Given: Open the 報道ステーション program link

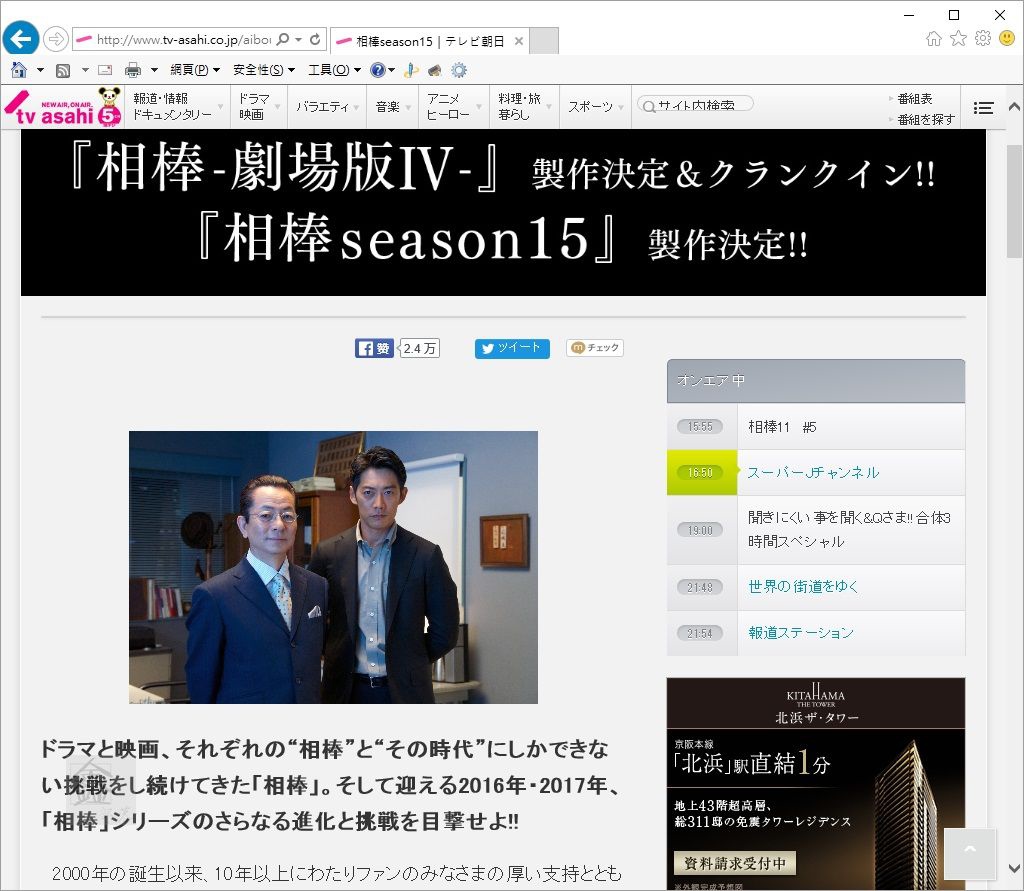Looking at the screenshot, I should pyautogui.click(x=801, y=632).
